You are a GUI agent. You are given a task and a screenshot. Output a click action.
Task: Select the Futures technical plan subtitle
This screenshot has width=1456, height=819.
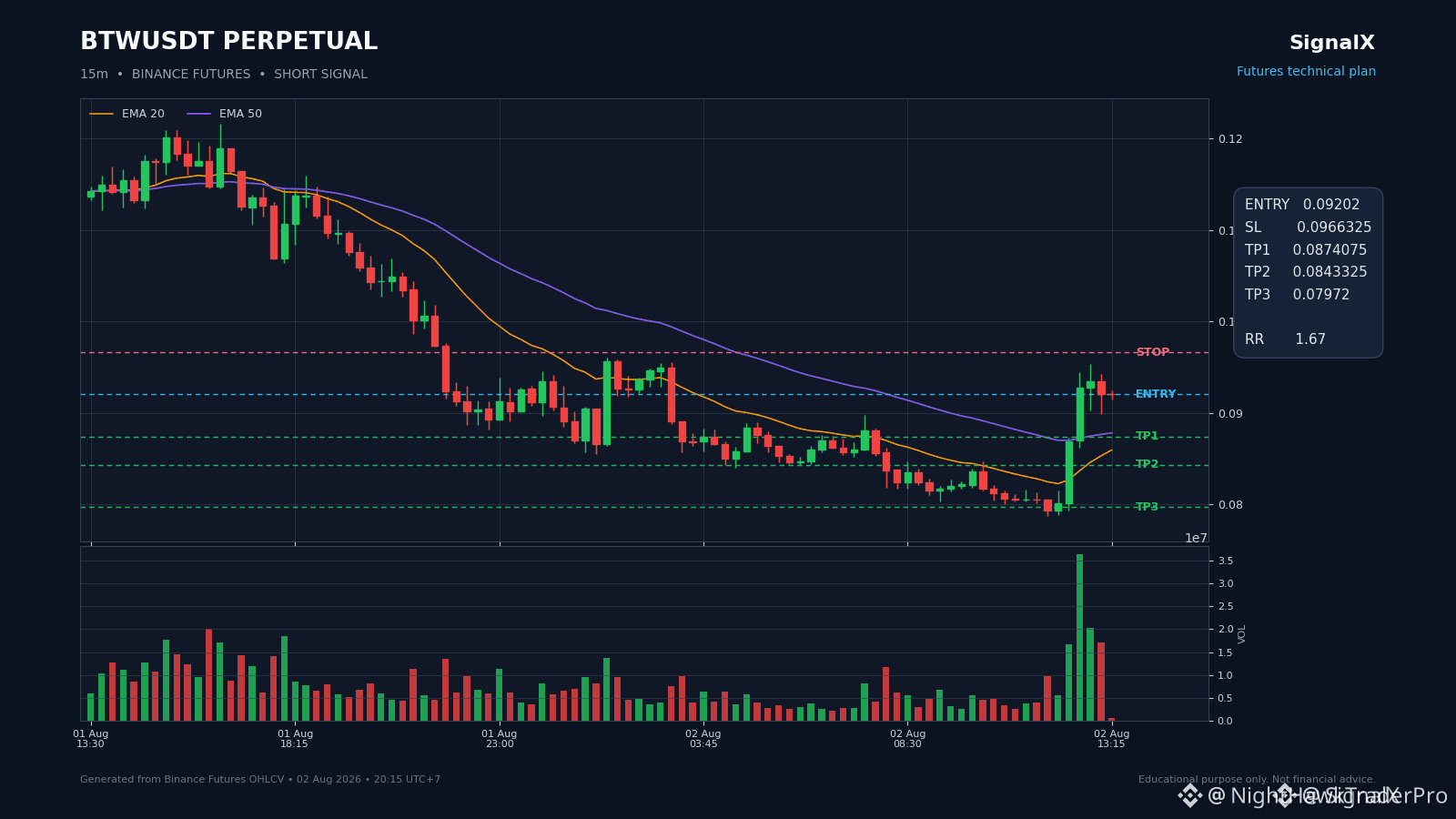click(1306, 72)
